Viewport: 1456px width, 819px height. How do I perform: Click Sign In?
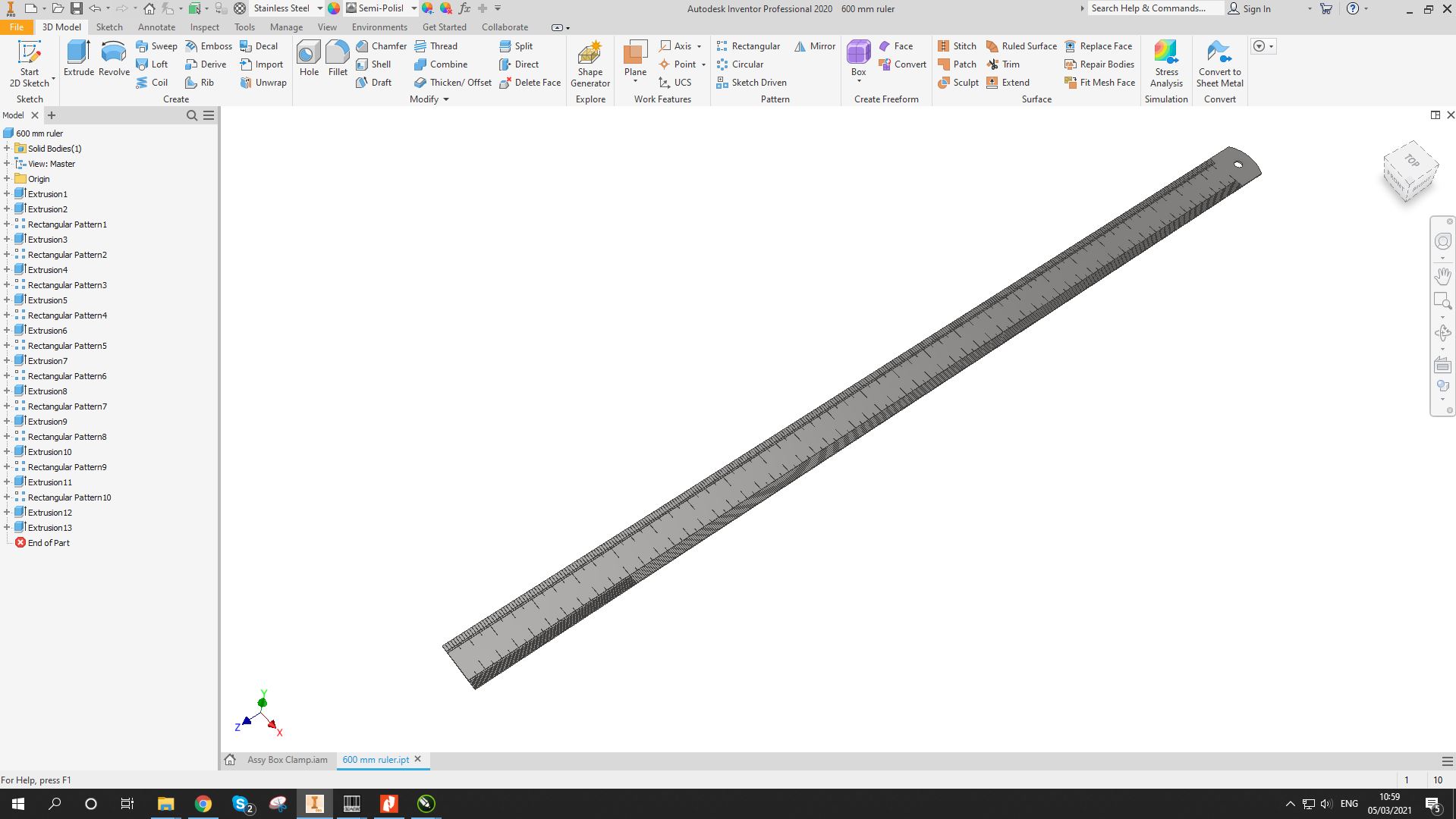(x=1250, y=9)
